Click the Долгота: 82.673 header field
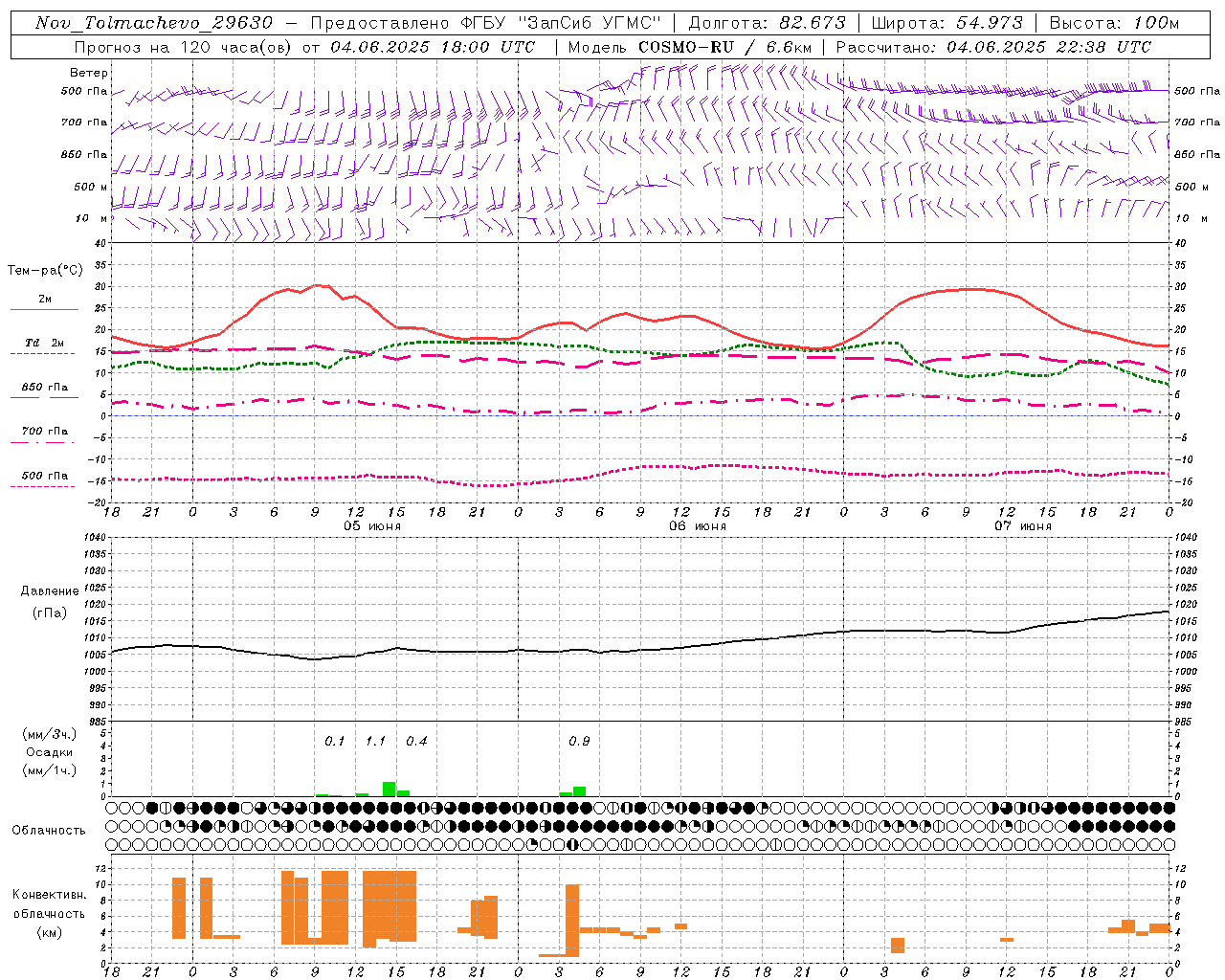Image resolution: width=1225 pixels, height=980 pixels. point(768,23)
